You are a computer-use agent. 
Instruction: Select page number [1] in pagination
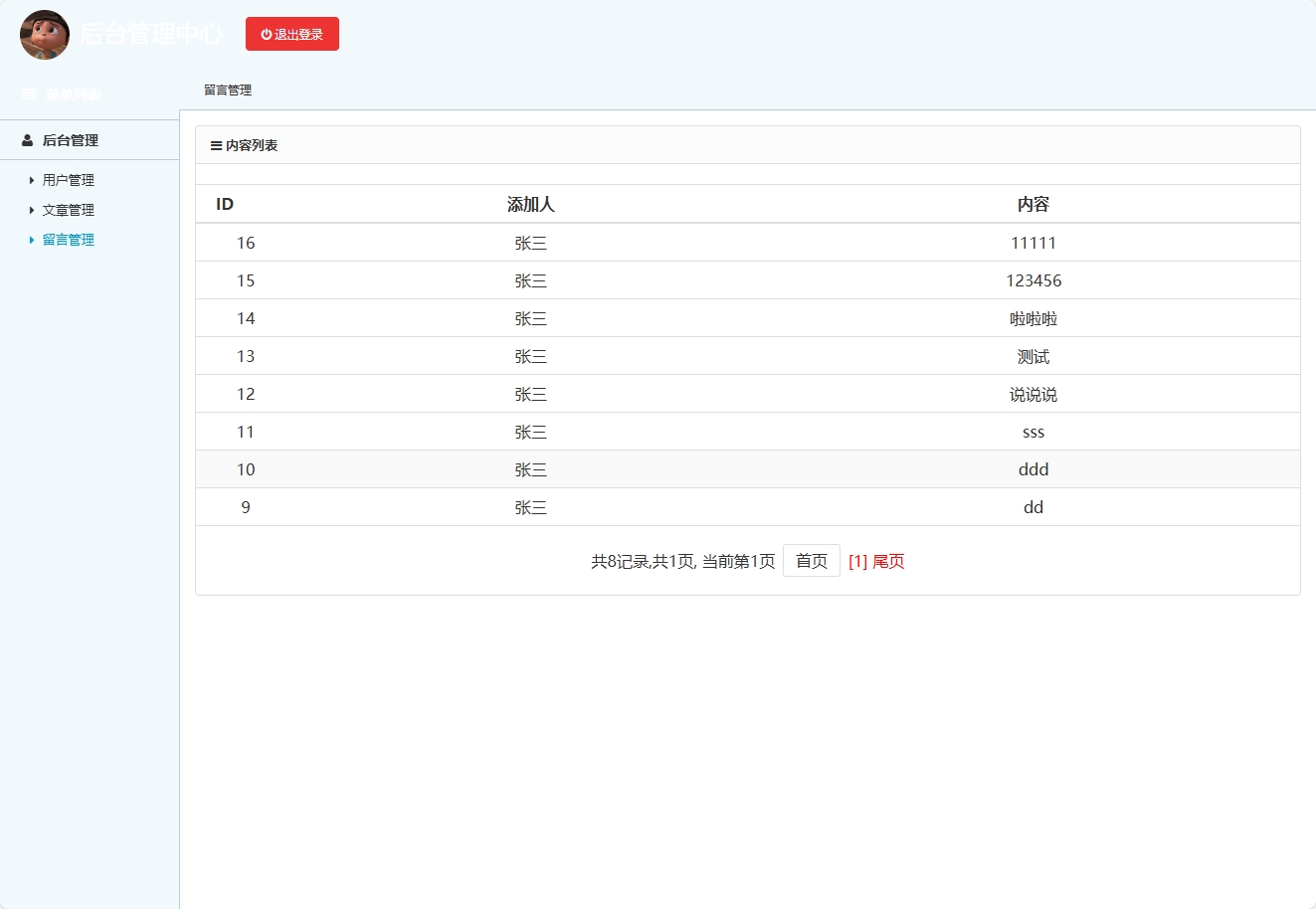[856, 560]
